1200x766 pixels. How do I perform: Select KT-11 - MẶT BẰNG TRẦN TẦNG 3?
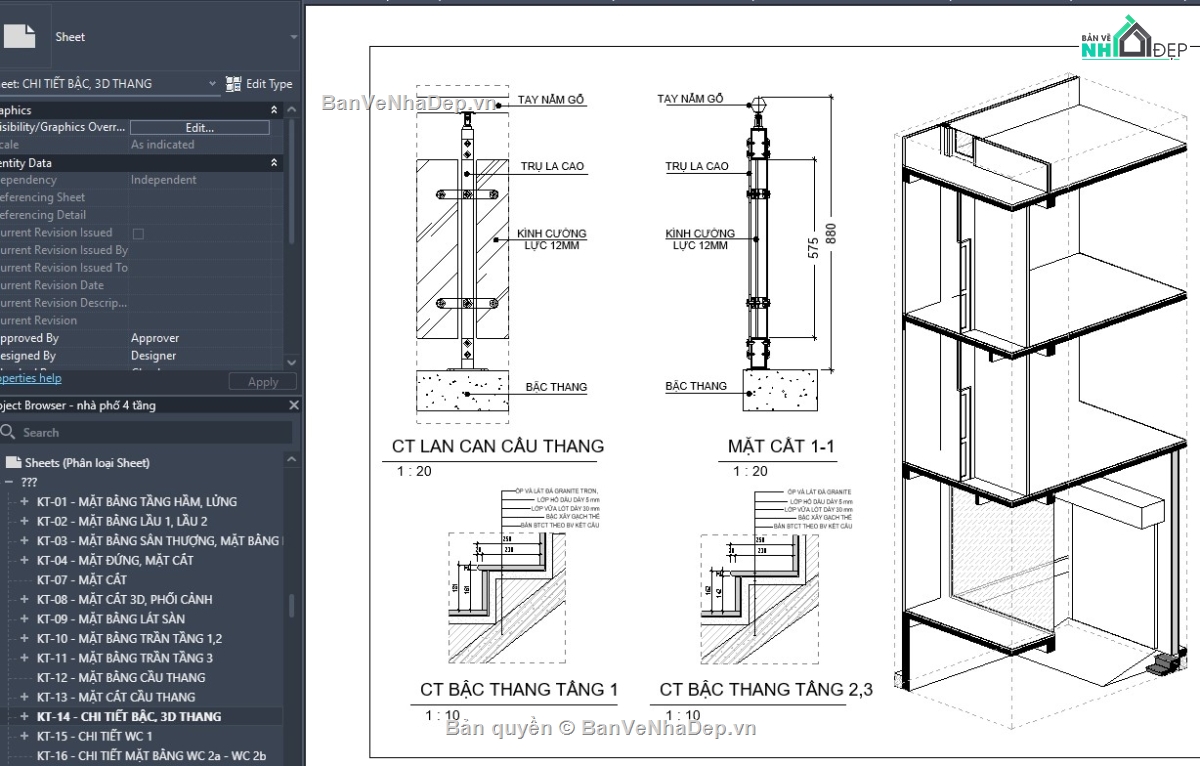125,658
